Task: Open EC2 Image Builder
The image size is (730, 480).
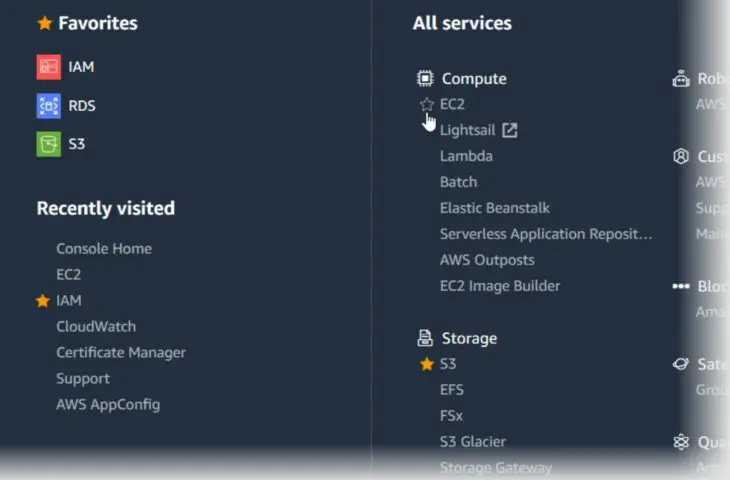Action: [500, 286]
